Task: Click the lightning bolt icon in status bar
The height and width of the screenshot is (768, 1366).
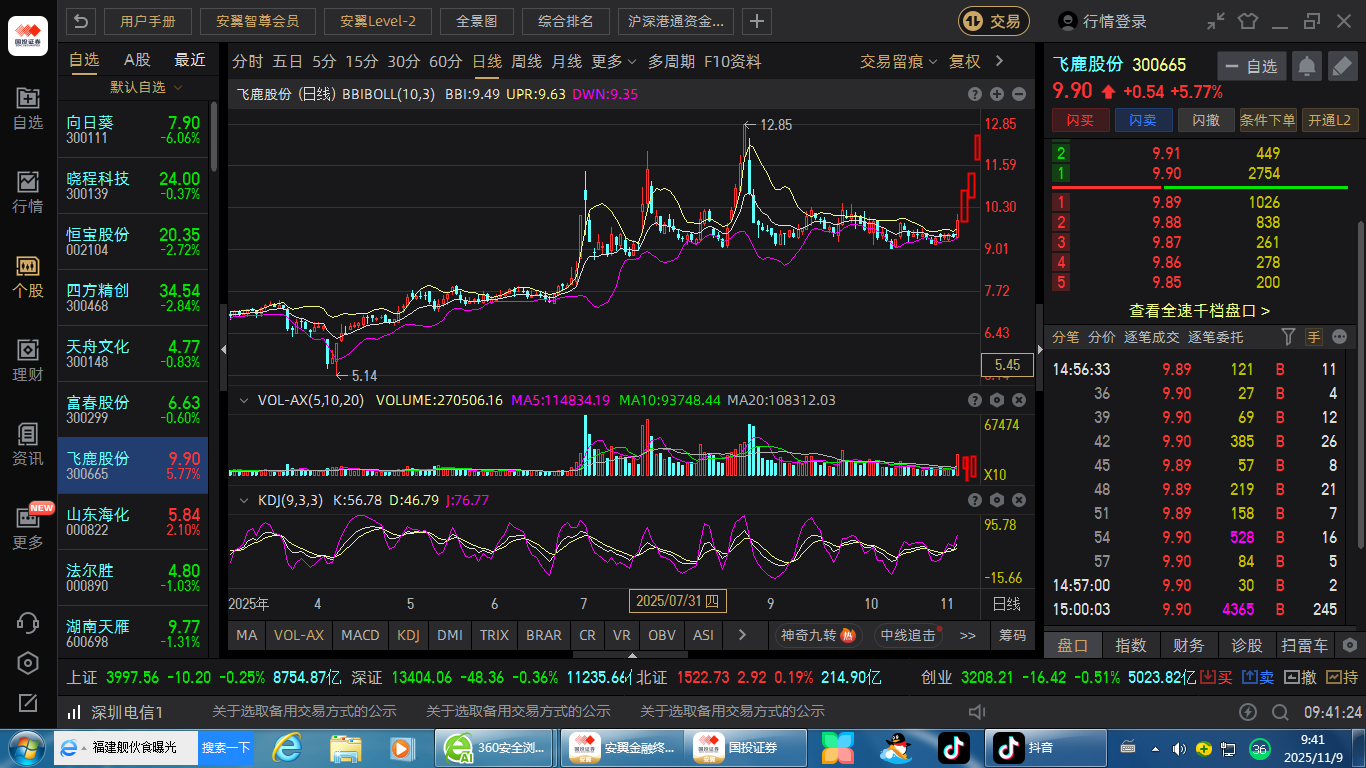Action: click(x=1248, y=712)
